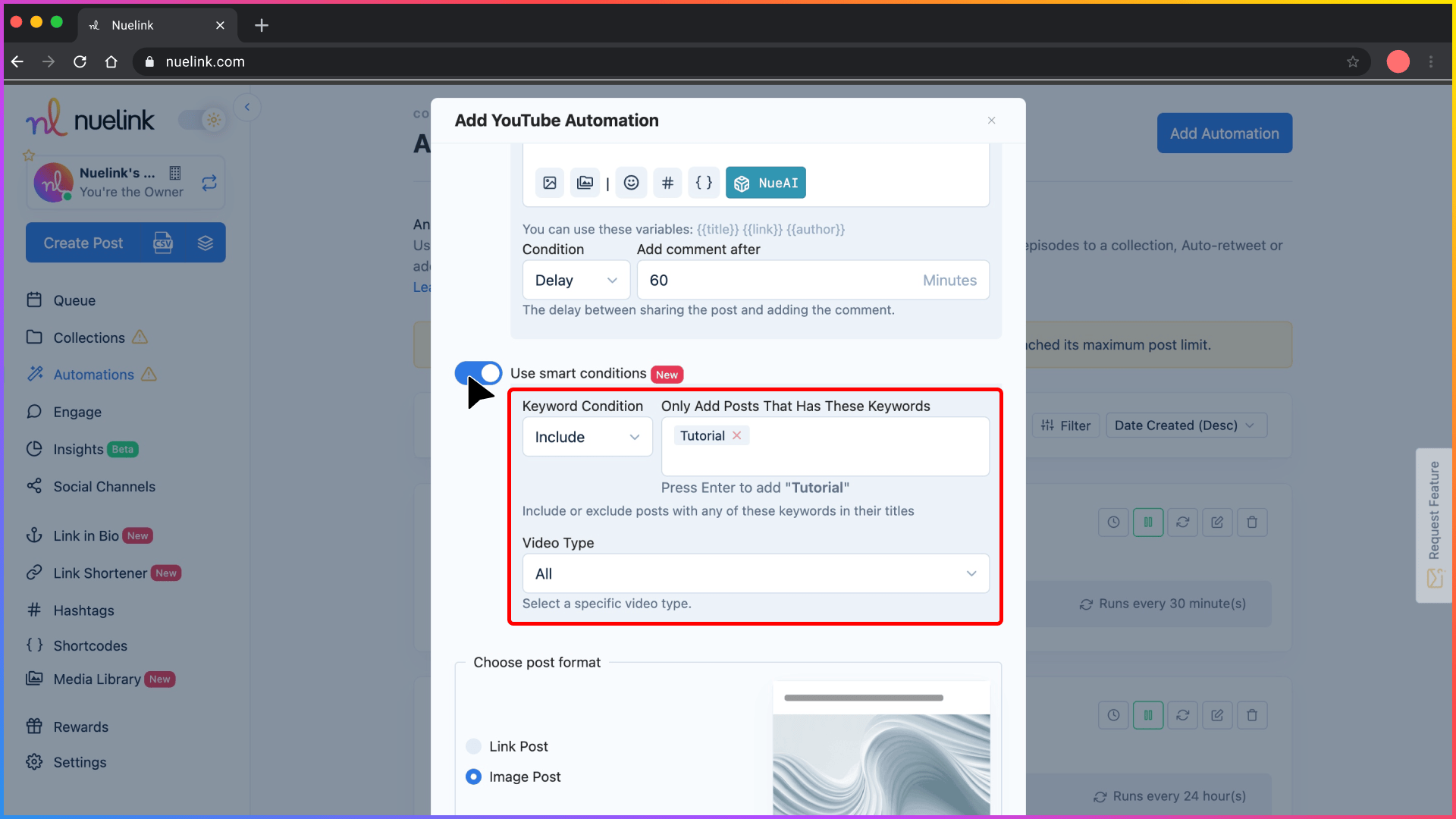Reload the browser page
This screenshot has width=1456, height=819.
80,61
